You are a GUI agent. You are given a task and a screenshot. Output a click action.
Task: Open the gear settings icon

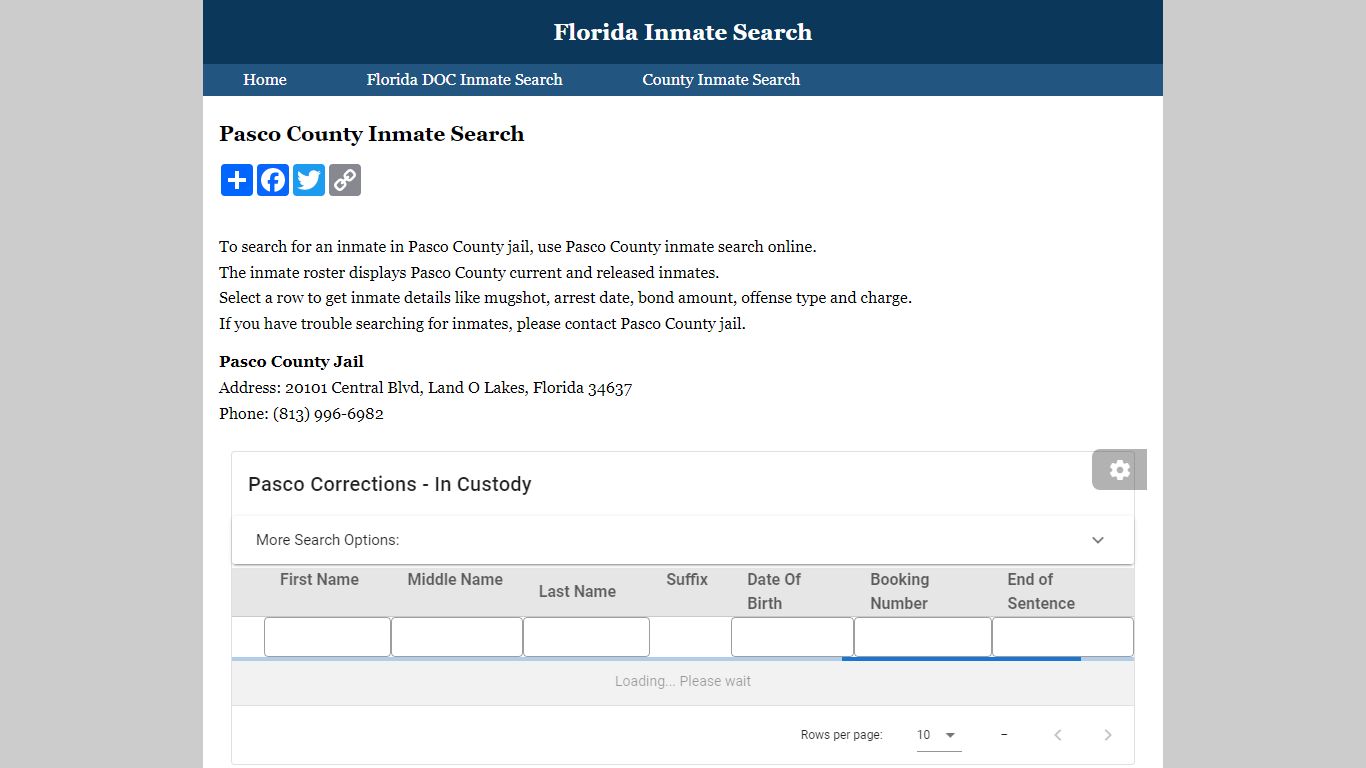pyautogui.click(x=1119, y=470)
